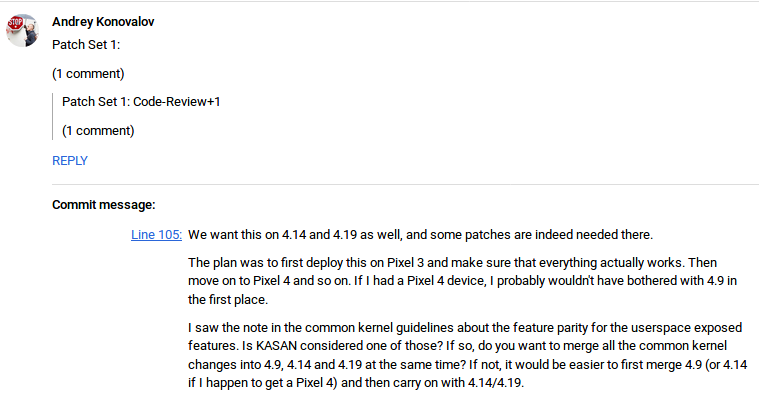
Task: Click the unquoted "Patch Set 1:" header line
Action: [x=85, y=44]
